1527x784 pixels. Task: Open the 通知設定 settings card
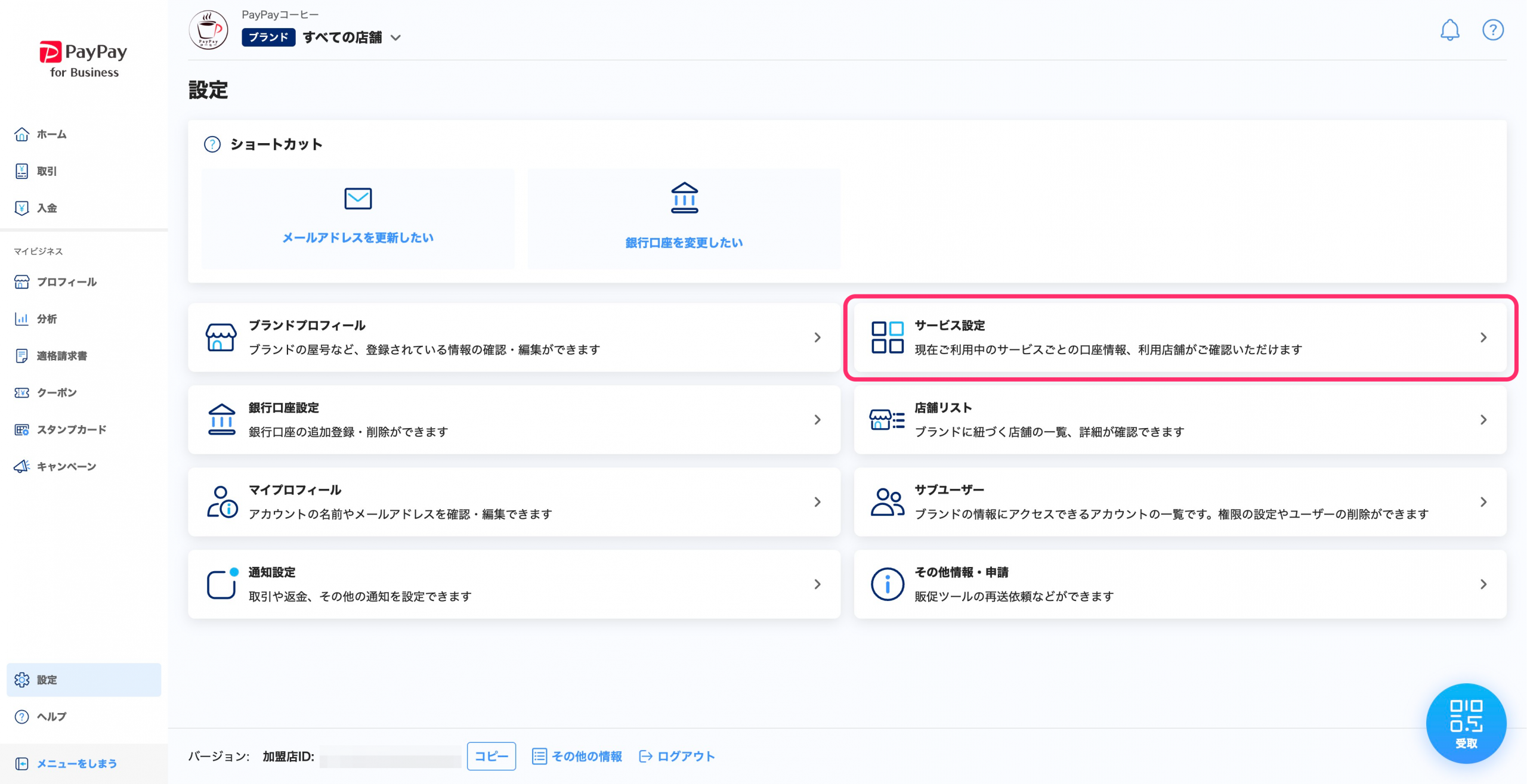pos(514,584)
